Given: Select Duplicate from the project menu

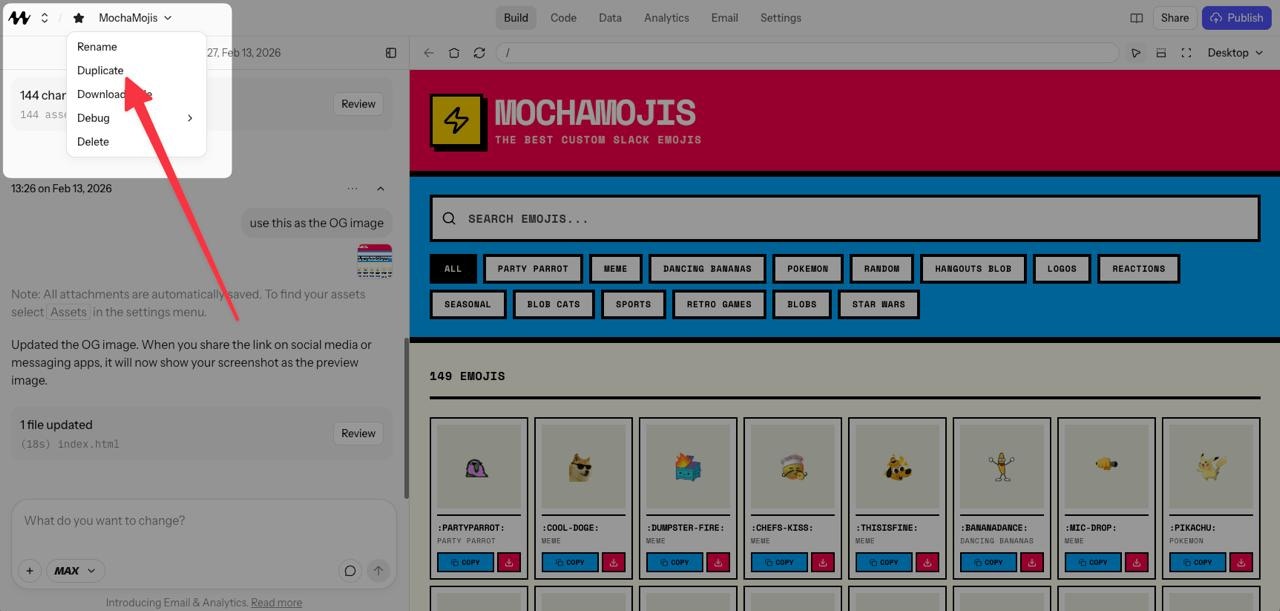Looking at the screenshot, I should [x=100, y=70].
